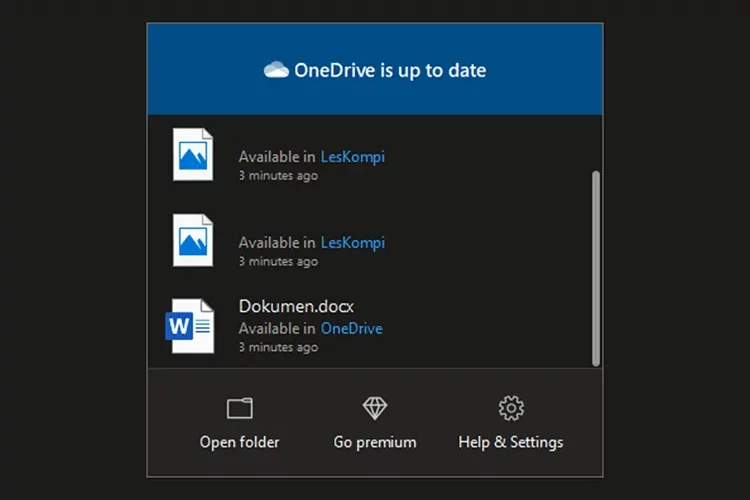Click the gear icon for Help & Settings
This screenshot has height=500, width=750.
pos(511,408)
